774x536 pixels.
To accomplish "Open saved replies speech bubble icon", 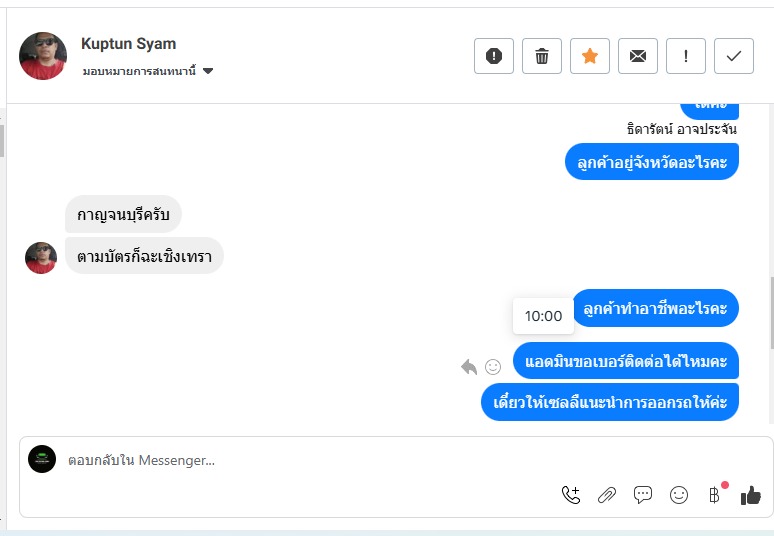I will [x=643, y=494].
